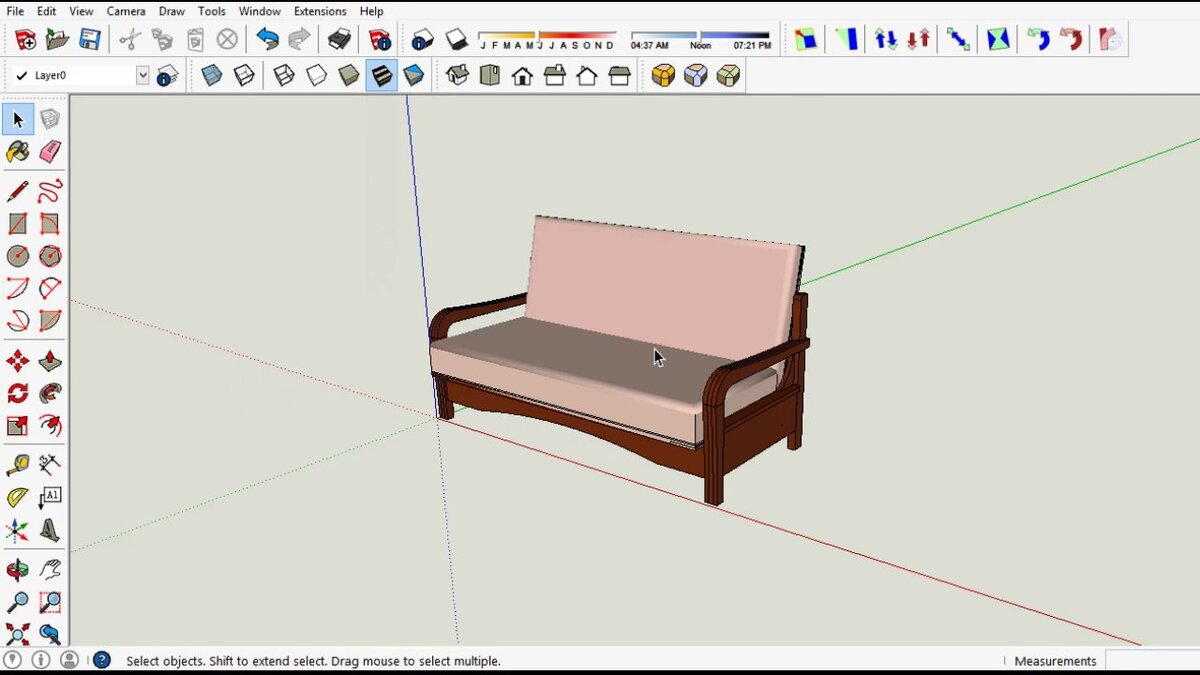Pick the Polygon tool

(50, 256)
